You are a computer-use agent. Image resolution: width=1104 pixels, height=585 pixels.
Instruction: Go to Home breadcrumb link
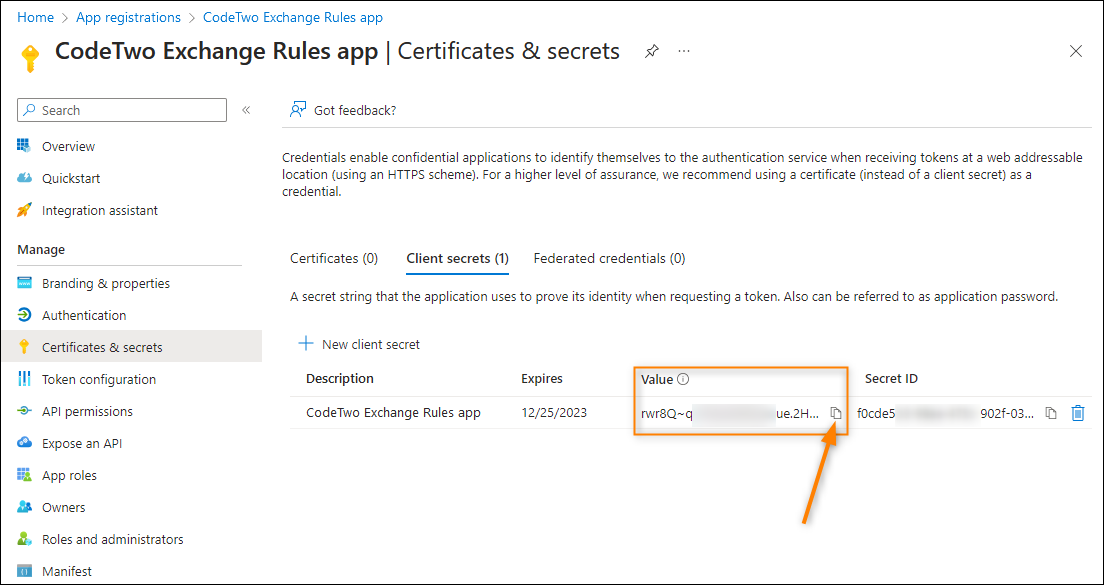tap(35, 17)
